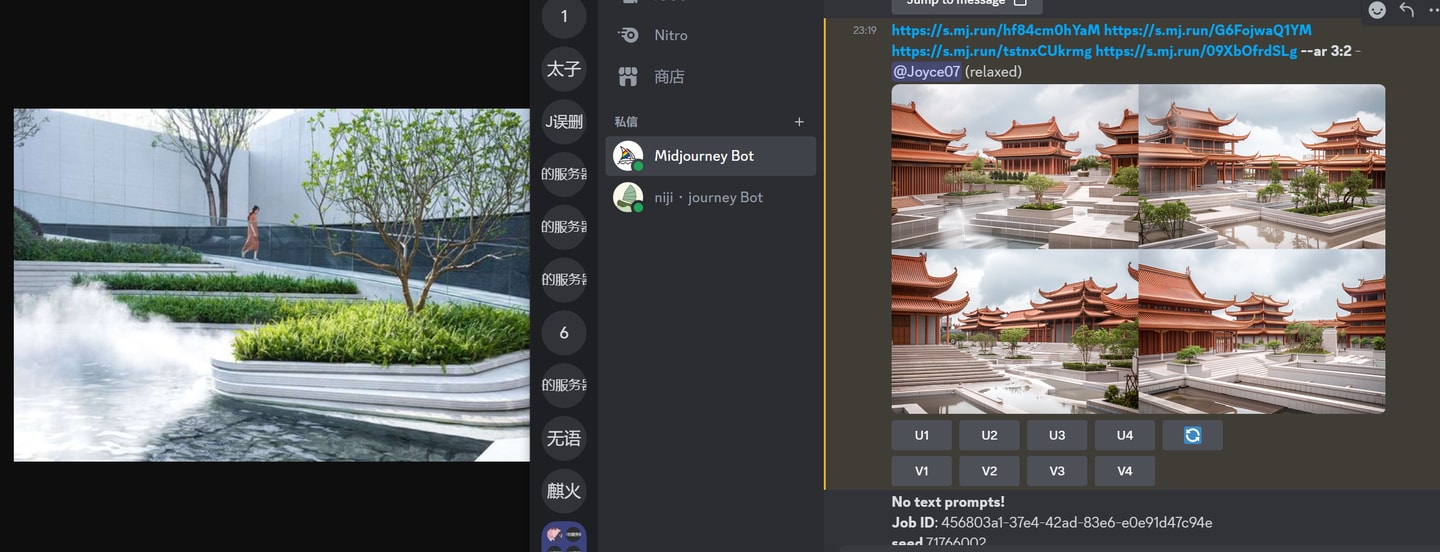Create variations of image two with V2
Image resolution: width=1440 pixels, height=552 pixels.
pyautogui.click(x=989, y=471)
